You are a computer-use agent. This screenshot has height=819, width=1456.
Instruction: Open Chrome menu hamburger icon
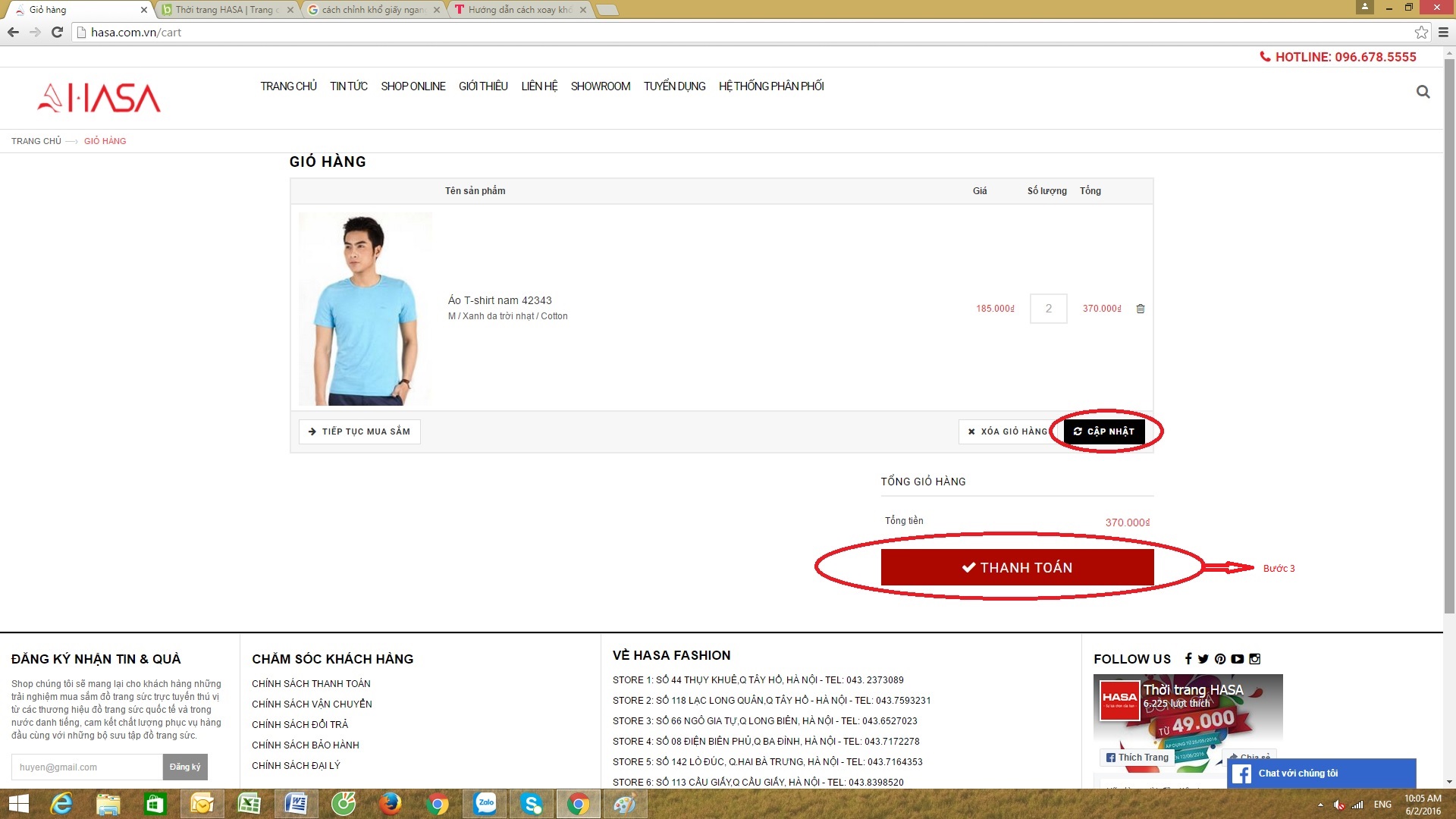[1443, 32]
